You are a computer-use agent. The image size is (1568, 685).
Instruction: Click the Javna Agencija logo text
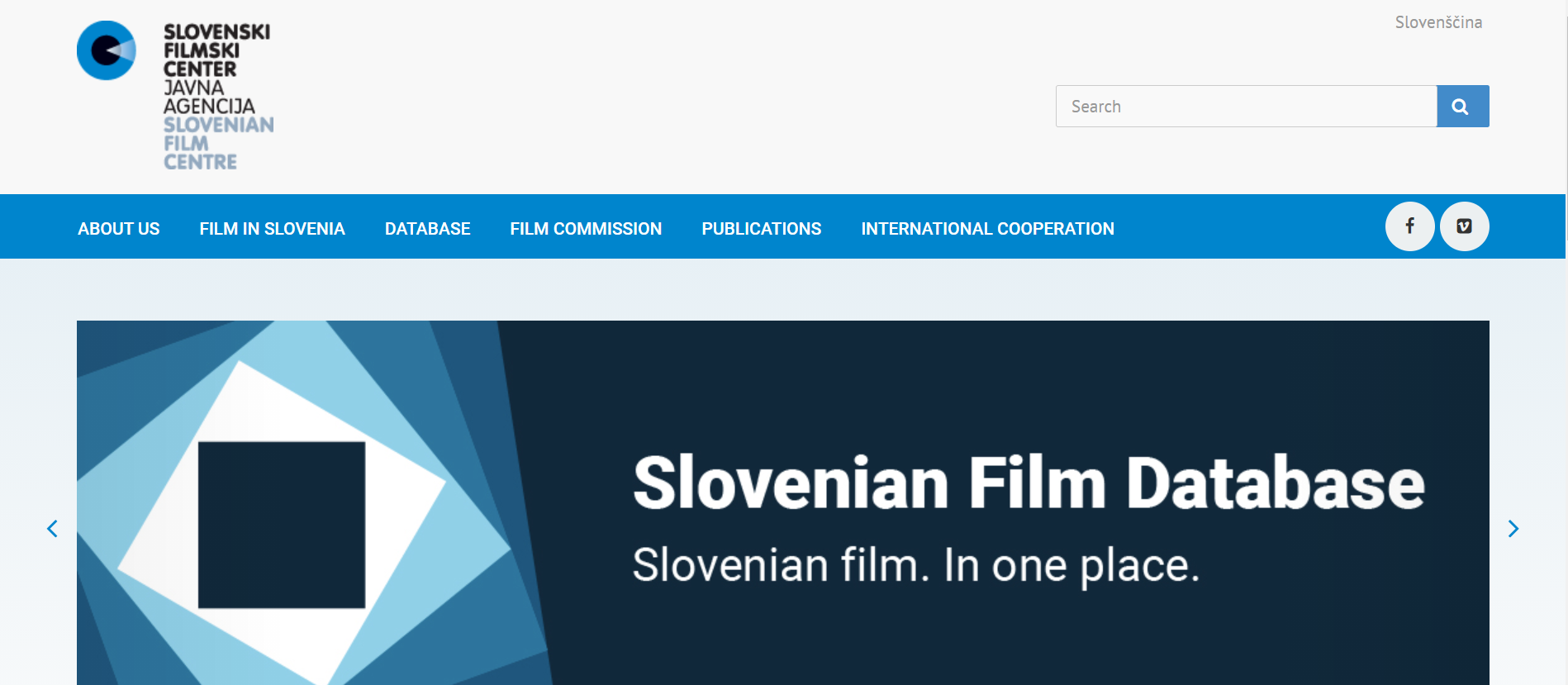[209, 97]
